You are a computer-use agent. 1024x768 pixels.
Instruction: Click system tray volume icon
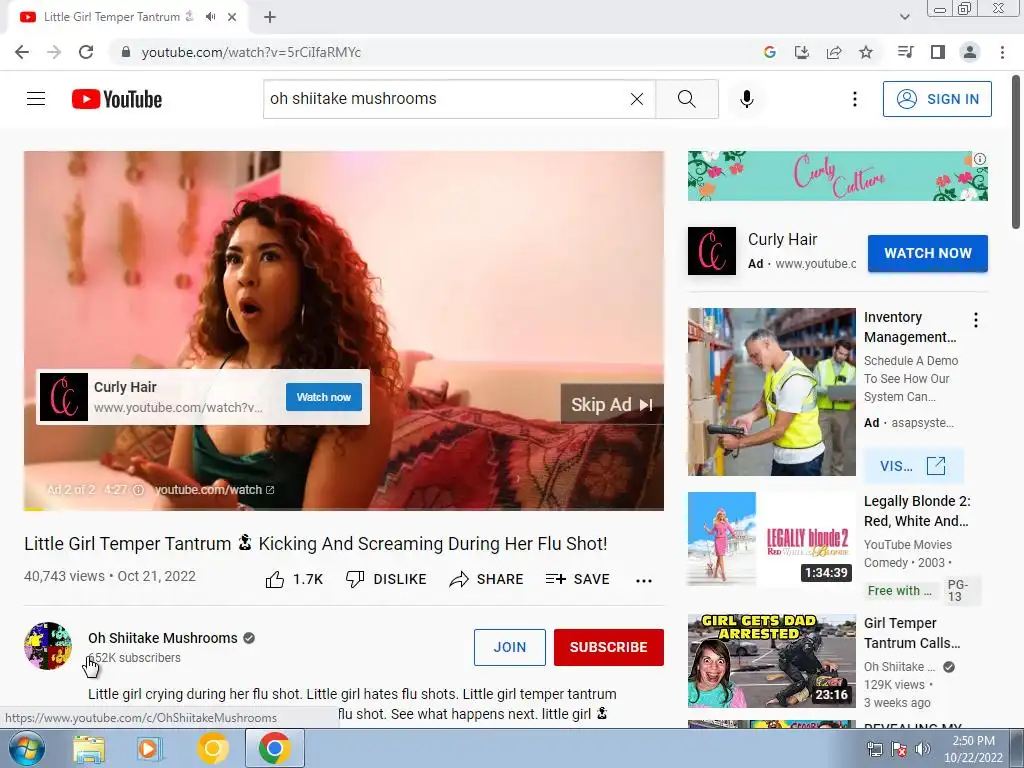923,750
